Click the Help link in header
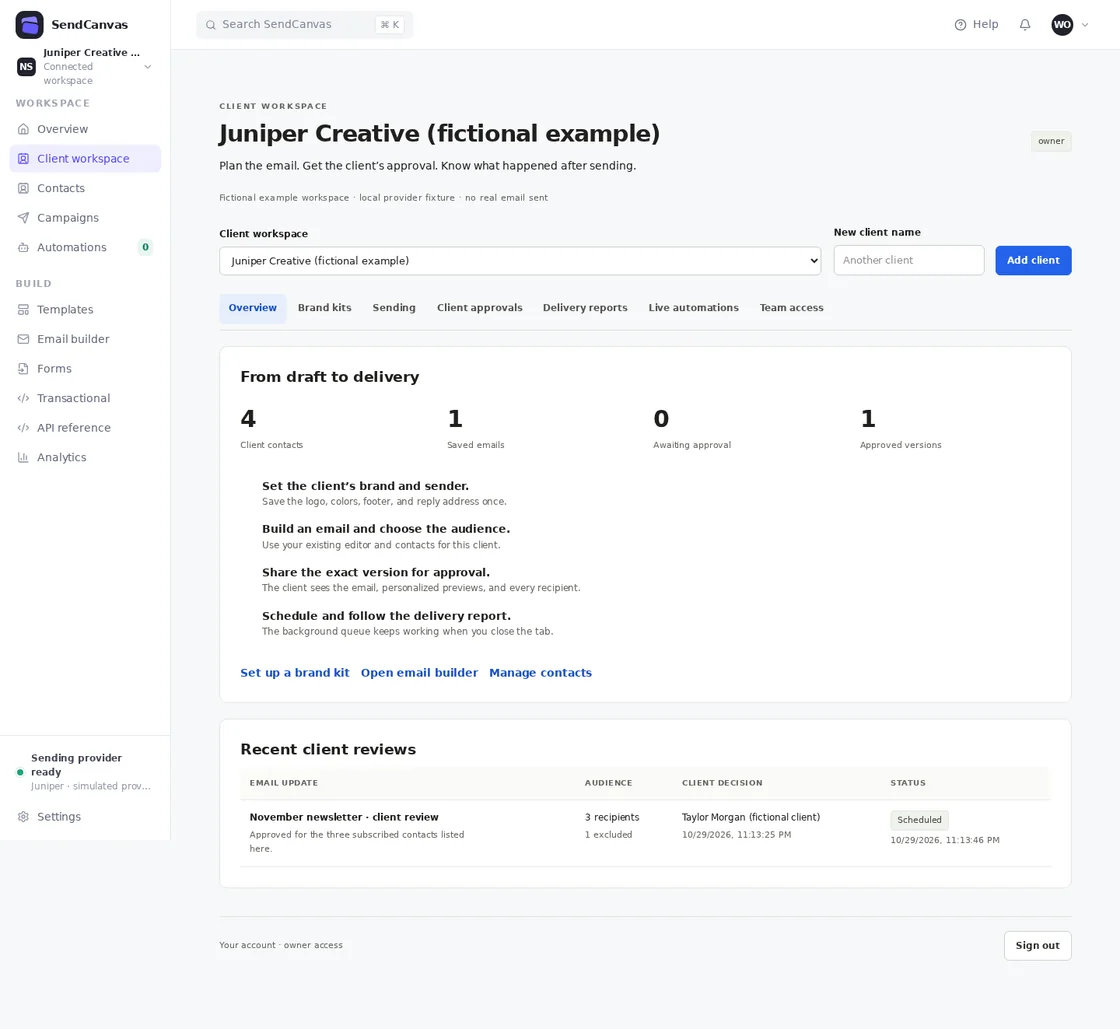 click(x=976, y=25)
